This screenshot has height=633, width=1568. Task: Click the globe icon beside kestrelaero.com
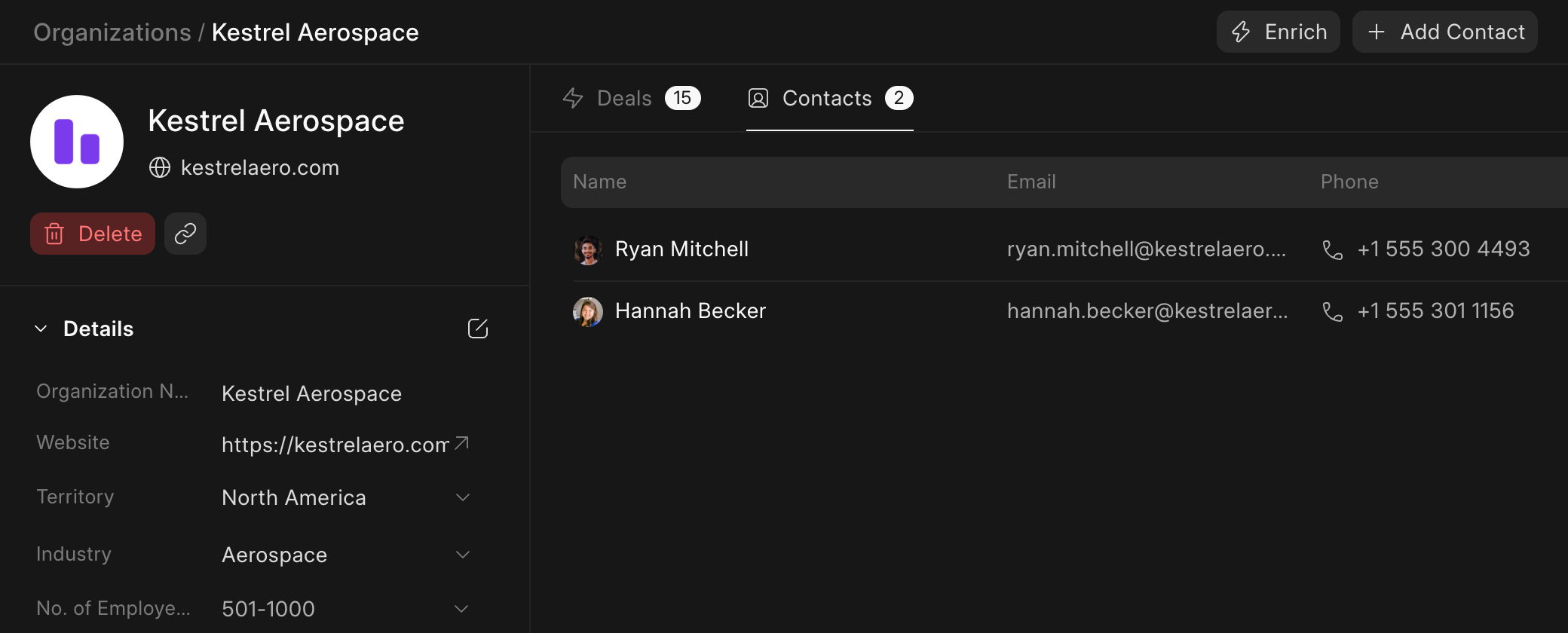(160, 167)
